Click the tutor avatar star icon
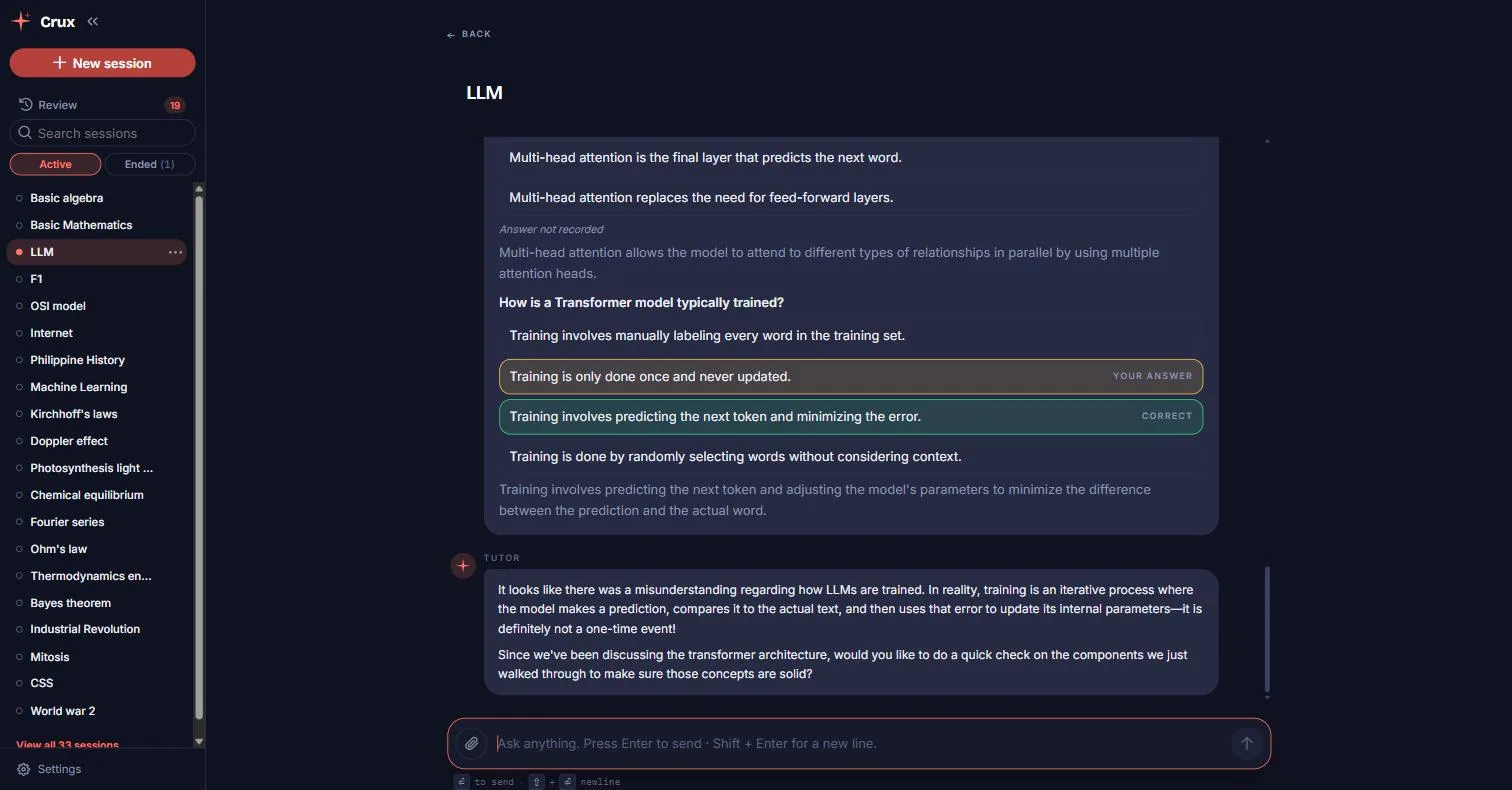 [x=463, y=566]
